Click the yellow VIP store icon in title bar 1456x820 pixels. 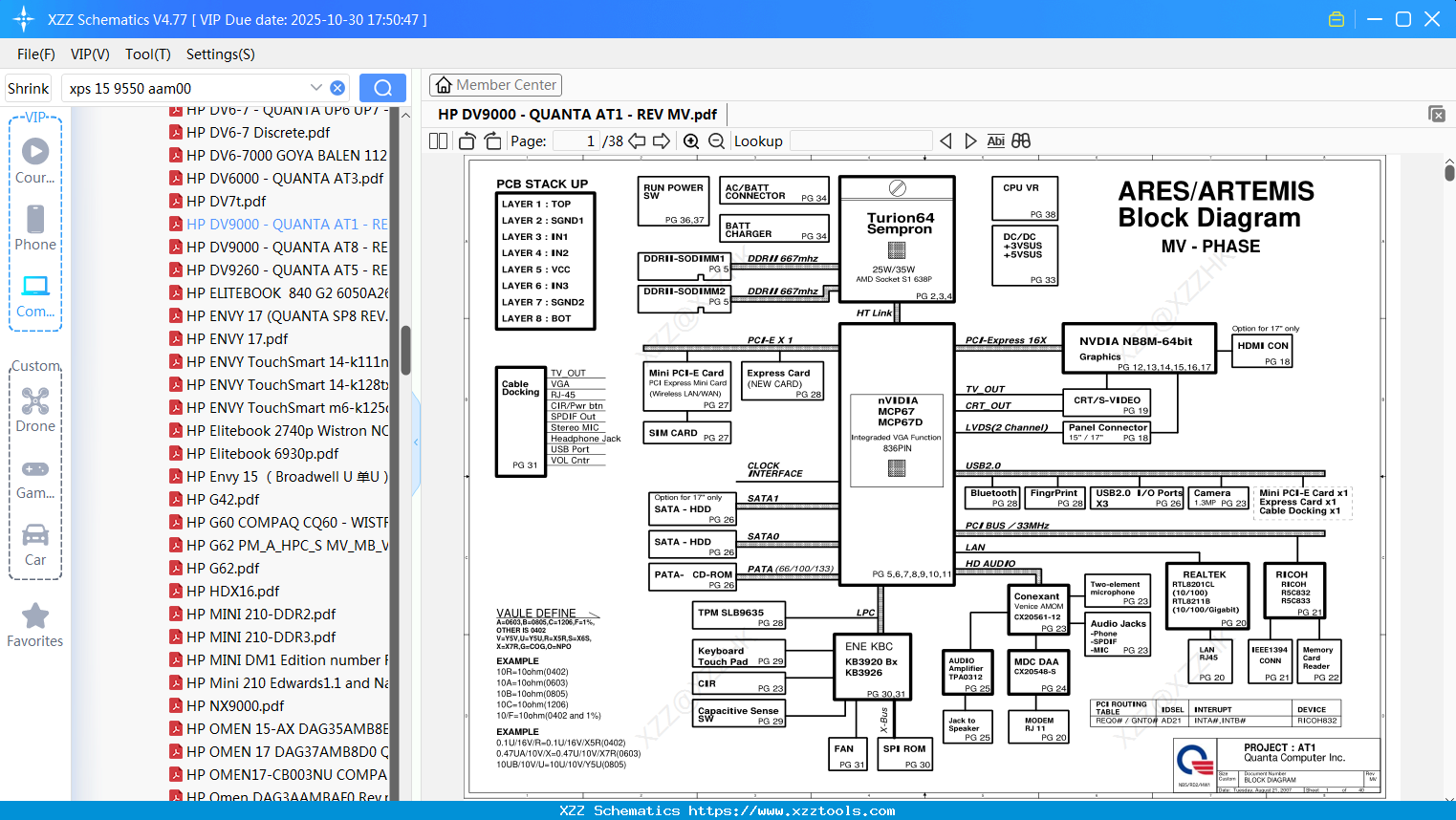(1336, 19)
